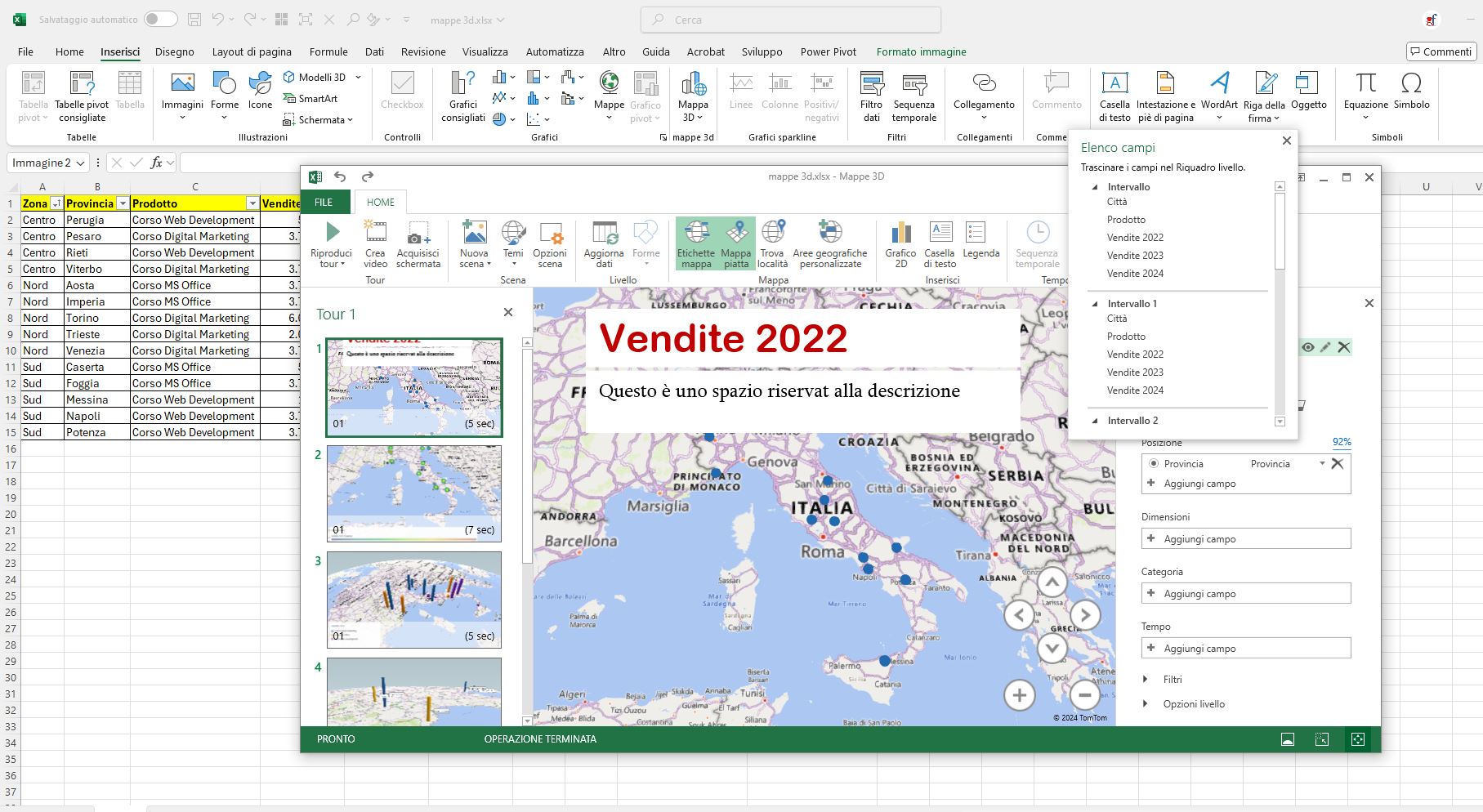Click Acquisisci schermata camera icon
Image resolution: width=1483 pixels, height=812 pixels.
click(x=418, y=232)
